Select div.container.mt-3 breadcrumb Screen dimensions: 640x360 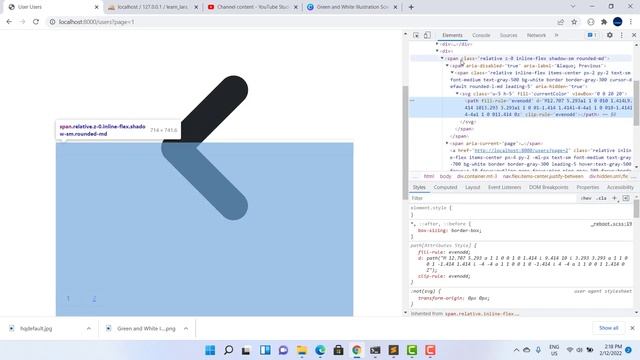tap(477, 176)
